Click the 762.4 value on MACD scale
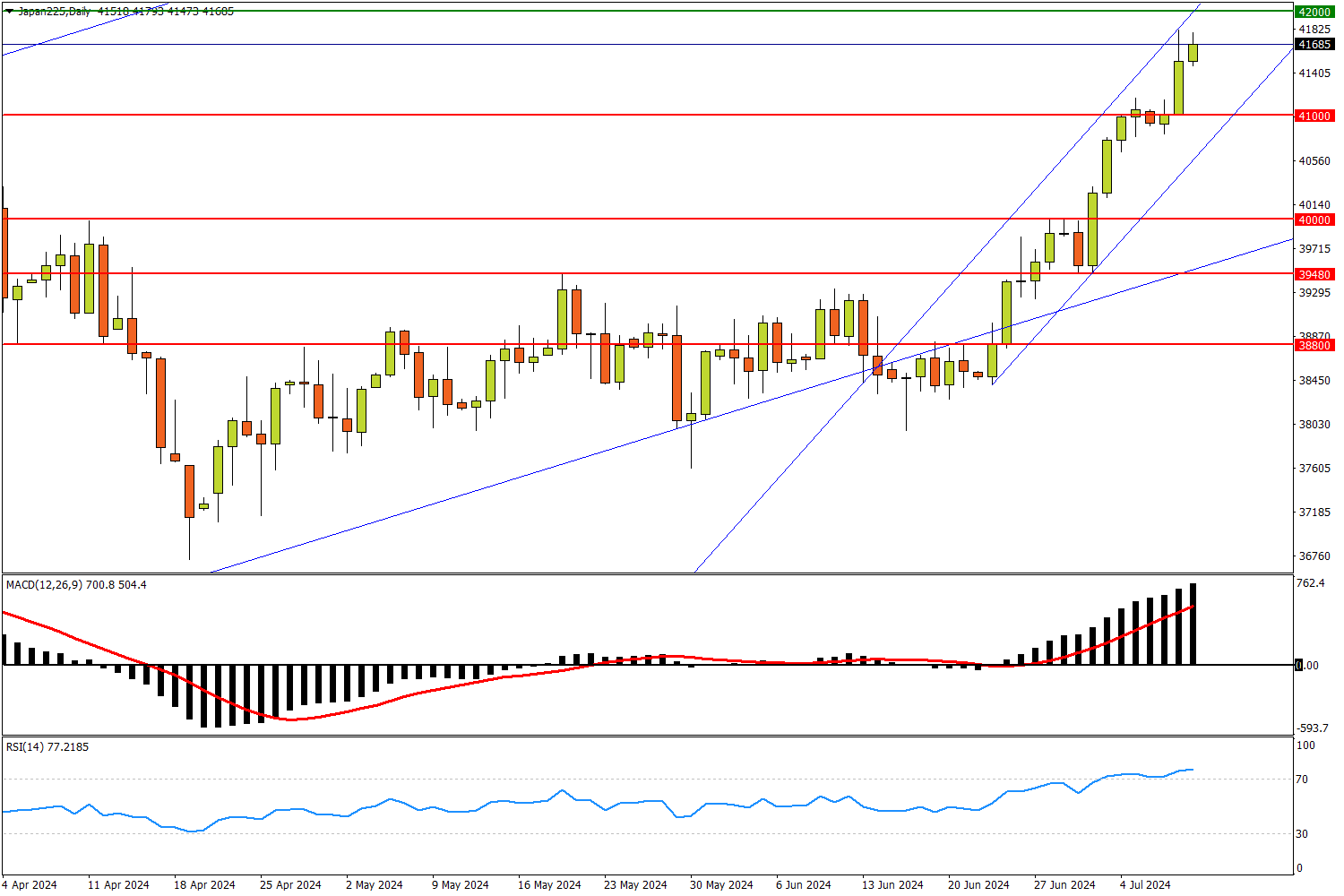Image resolution: width=1344 pixels, height=896 pixels. click(1310, 584)
